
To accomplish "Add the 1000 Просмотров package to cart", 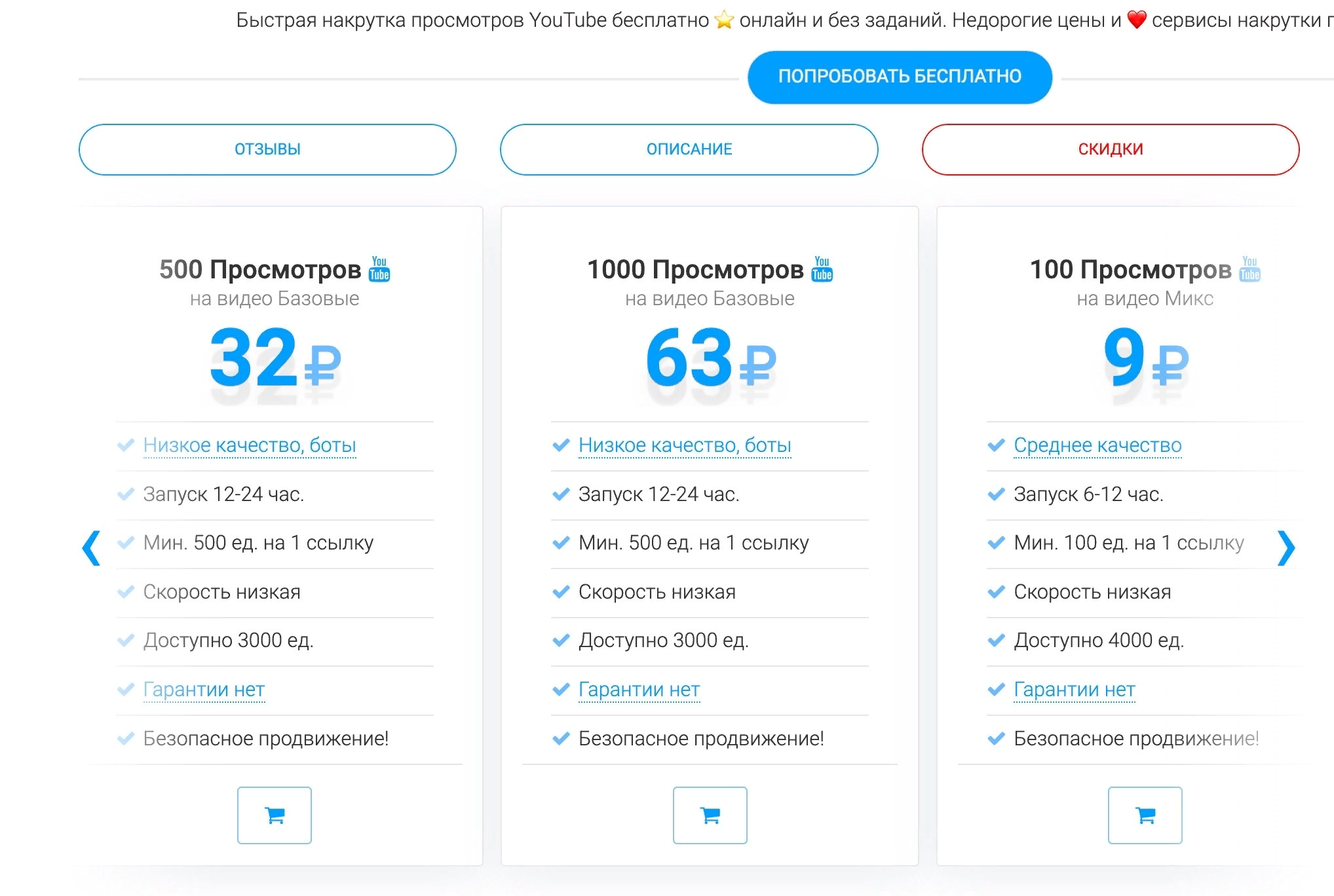I will point(710,815).
